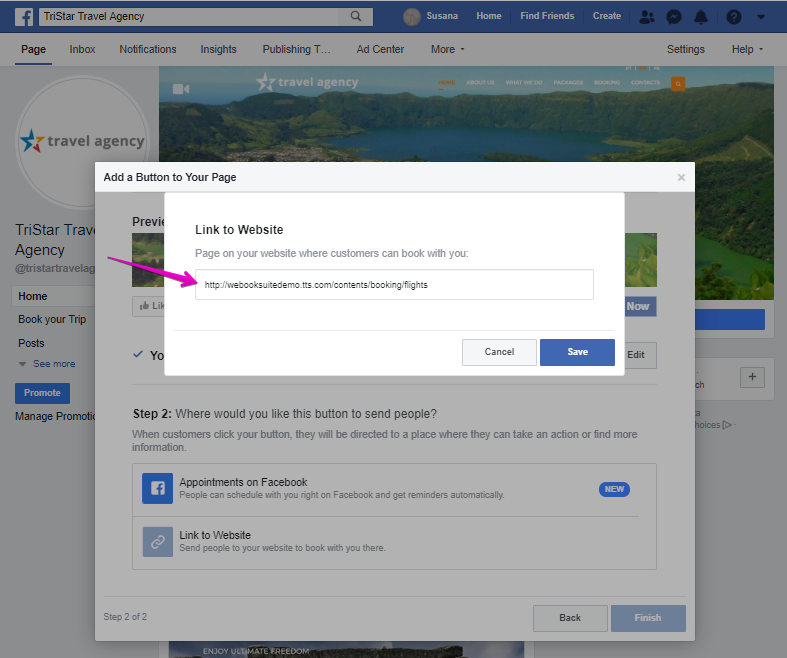This screenshot has height=658, width=787.
Task: Click the website URL input field
Action: pyautogui.click(x=394, y=285)
